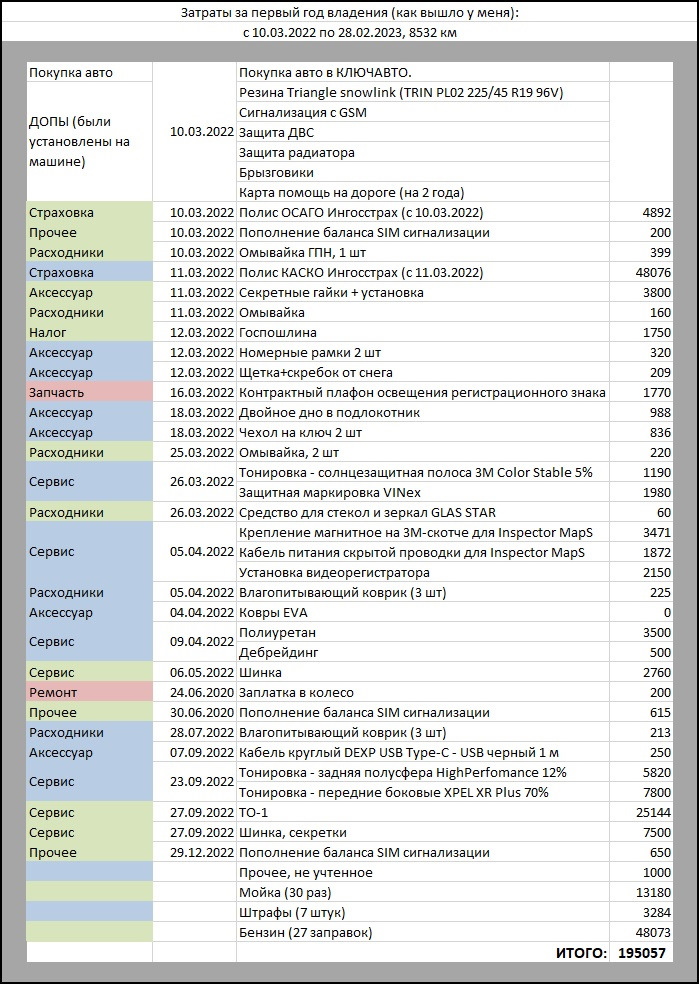Click the 'Сигнализация с GSM' cell

(423, 112)
